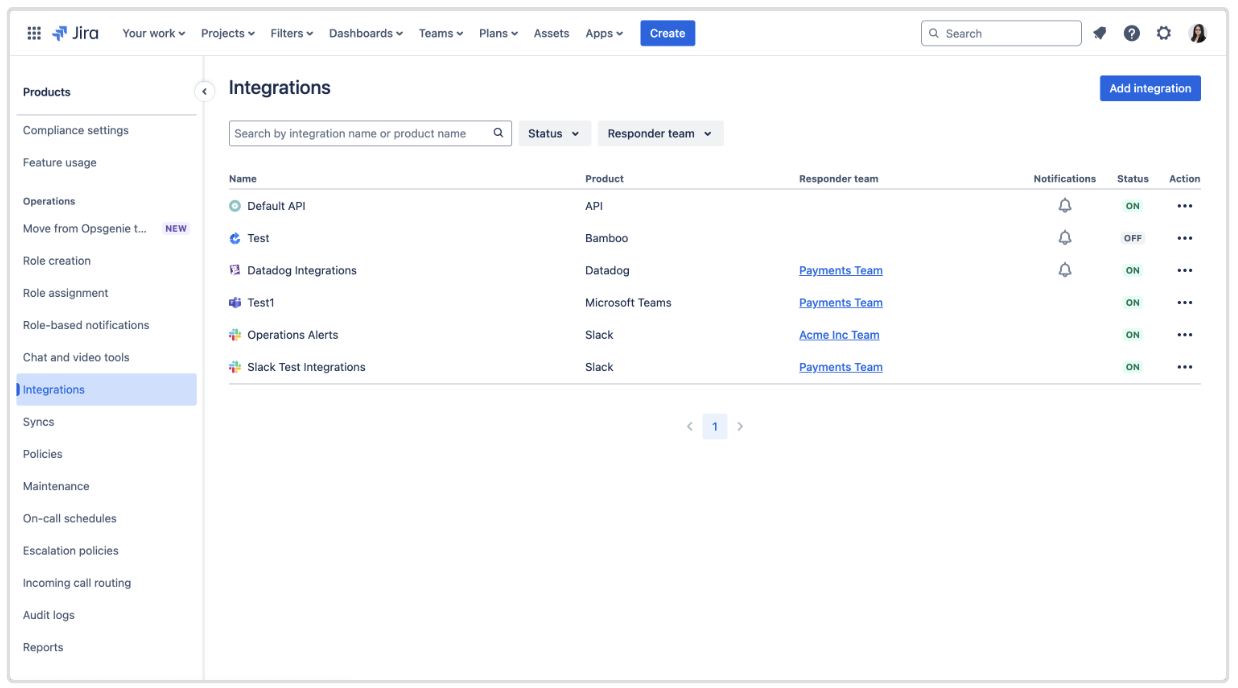Open the Help question mark icon
Screen dimensions: 1238x688
(x=1131, y=32)
